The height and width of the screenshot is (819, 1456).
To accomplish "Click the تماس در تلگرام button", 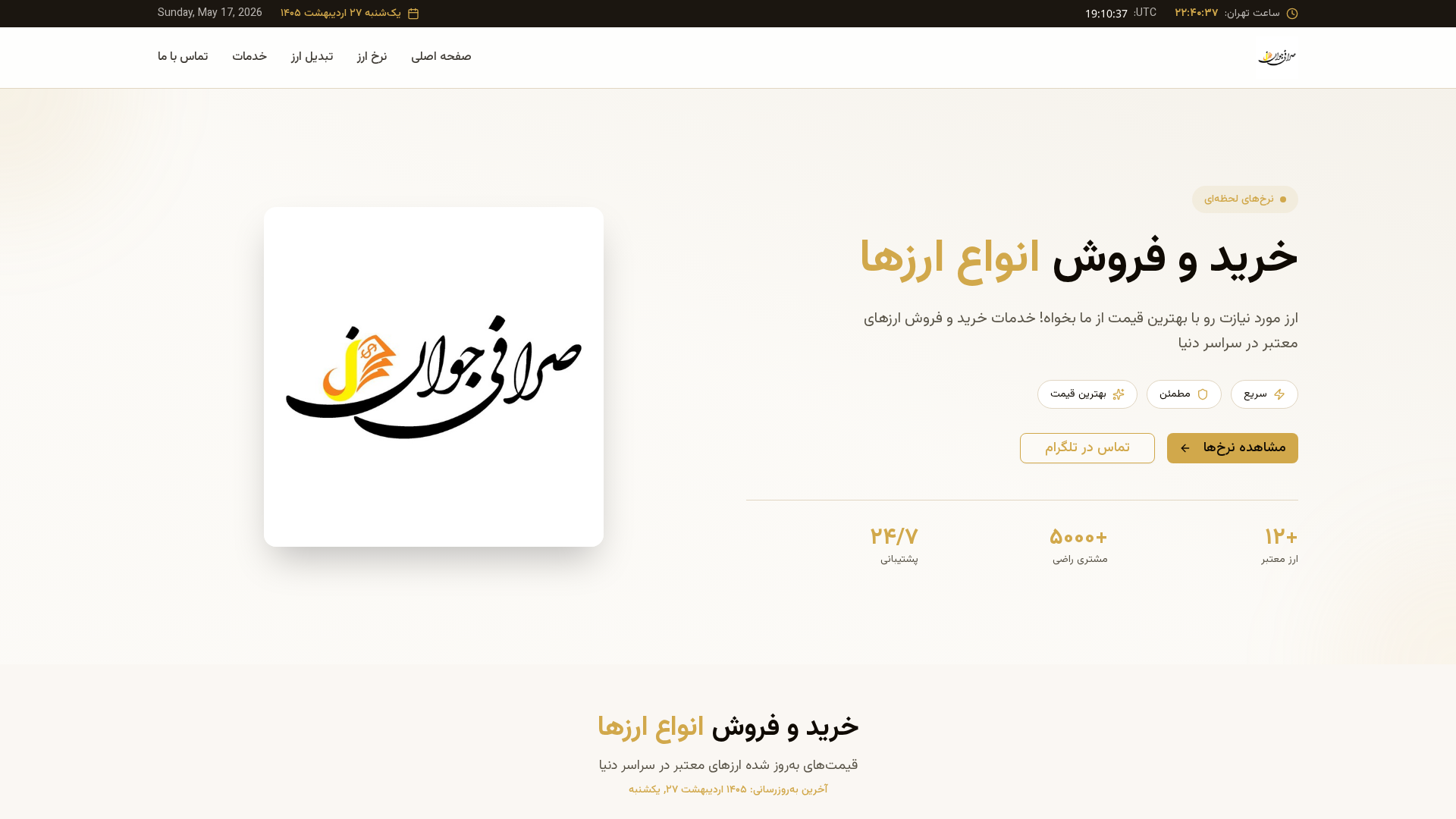I will pyautogui.click(x=1087, y=448).
